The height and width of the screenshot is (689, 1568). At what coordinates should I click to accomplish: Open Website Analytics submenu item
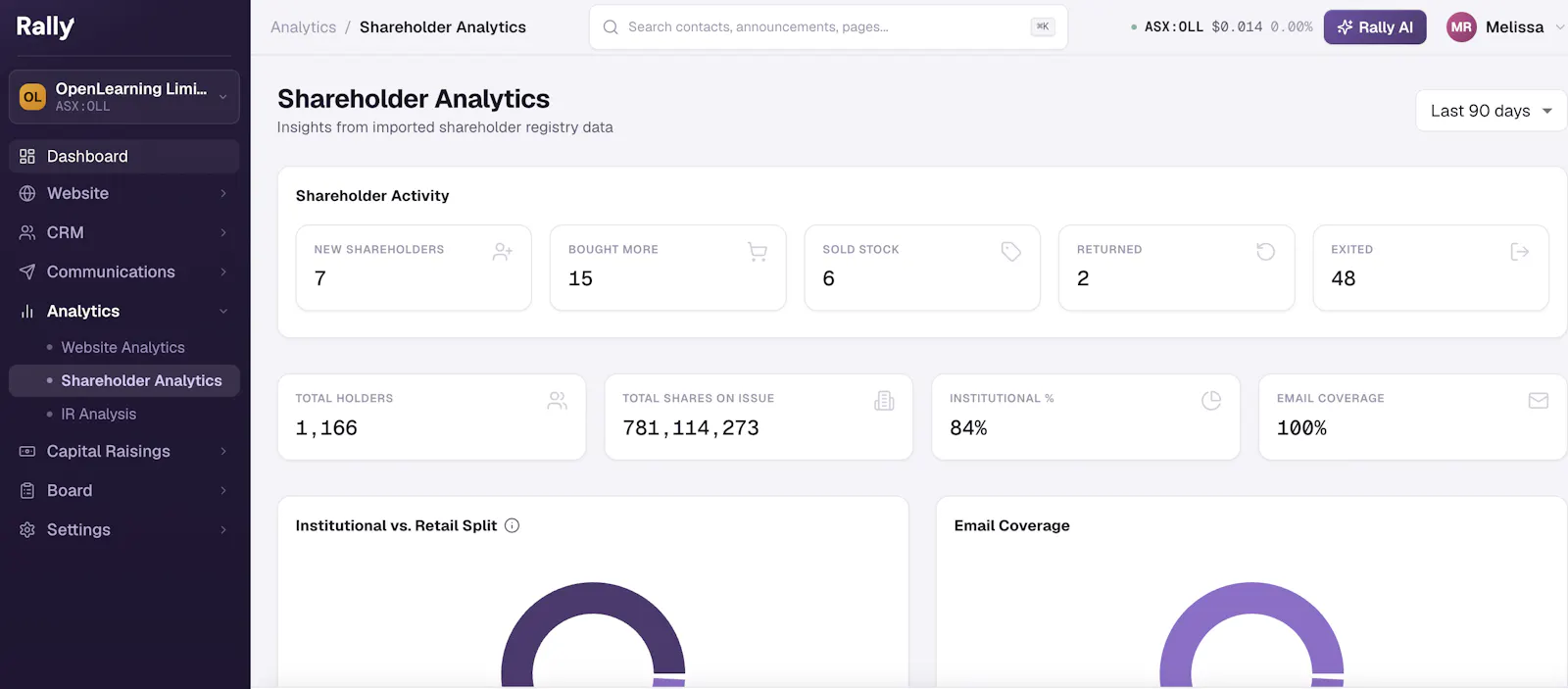[x=123, y=347]
